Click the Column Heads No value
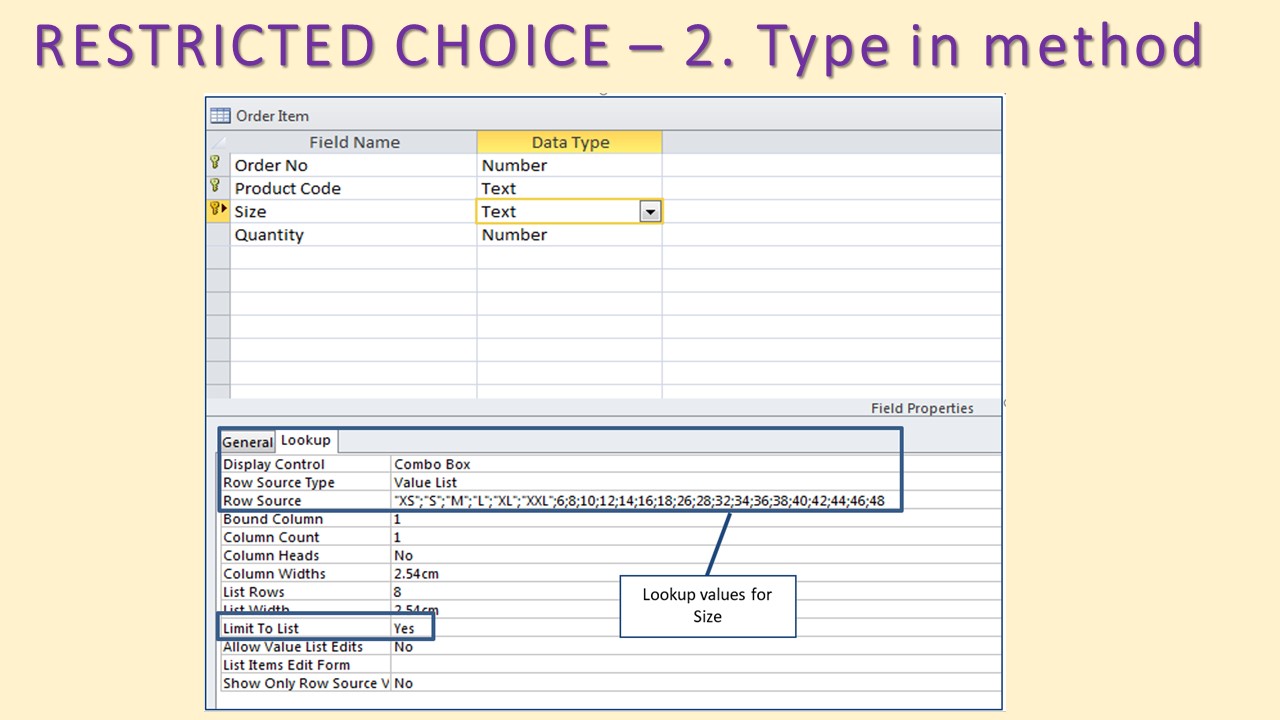Image resolution: width=1280 pixels, height=720 pixels. click(404, 555)
